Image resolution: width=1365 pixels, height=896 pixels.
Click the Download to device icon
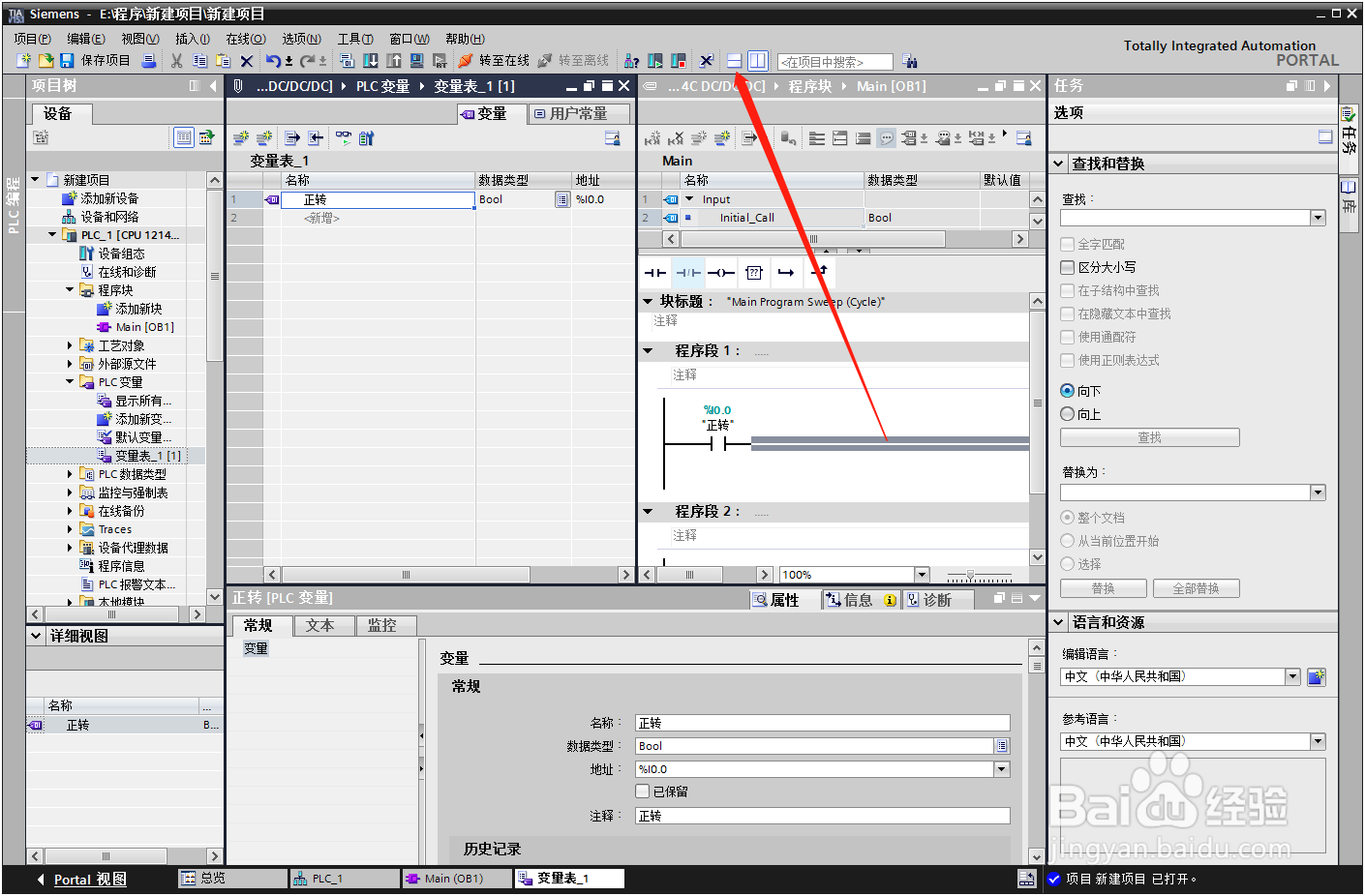click(371, 61)
